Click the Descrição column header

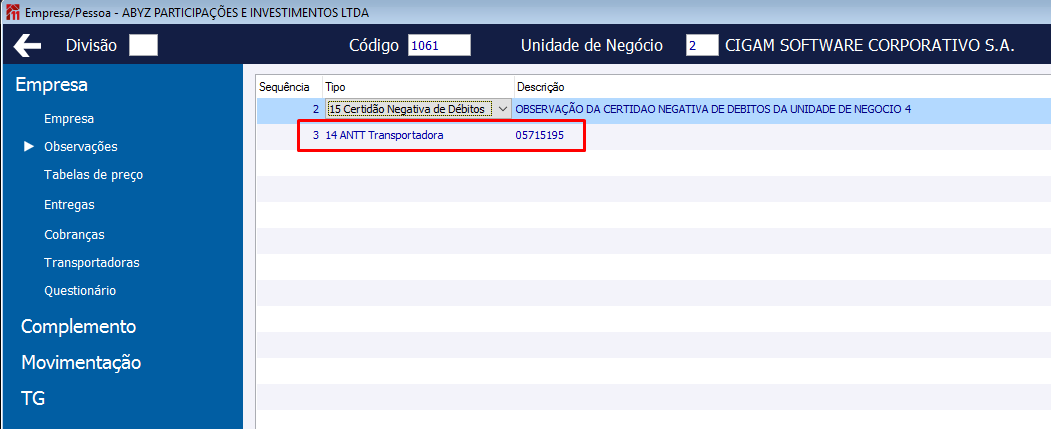(x=541, y=87)
